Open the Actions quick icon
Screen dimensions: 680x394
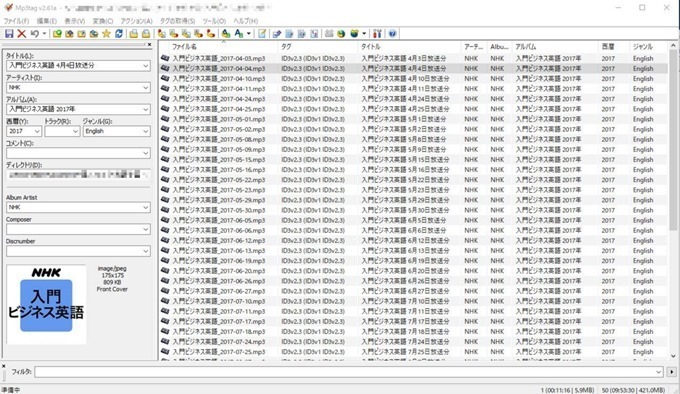[x=239, y=34]
